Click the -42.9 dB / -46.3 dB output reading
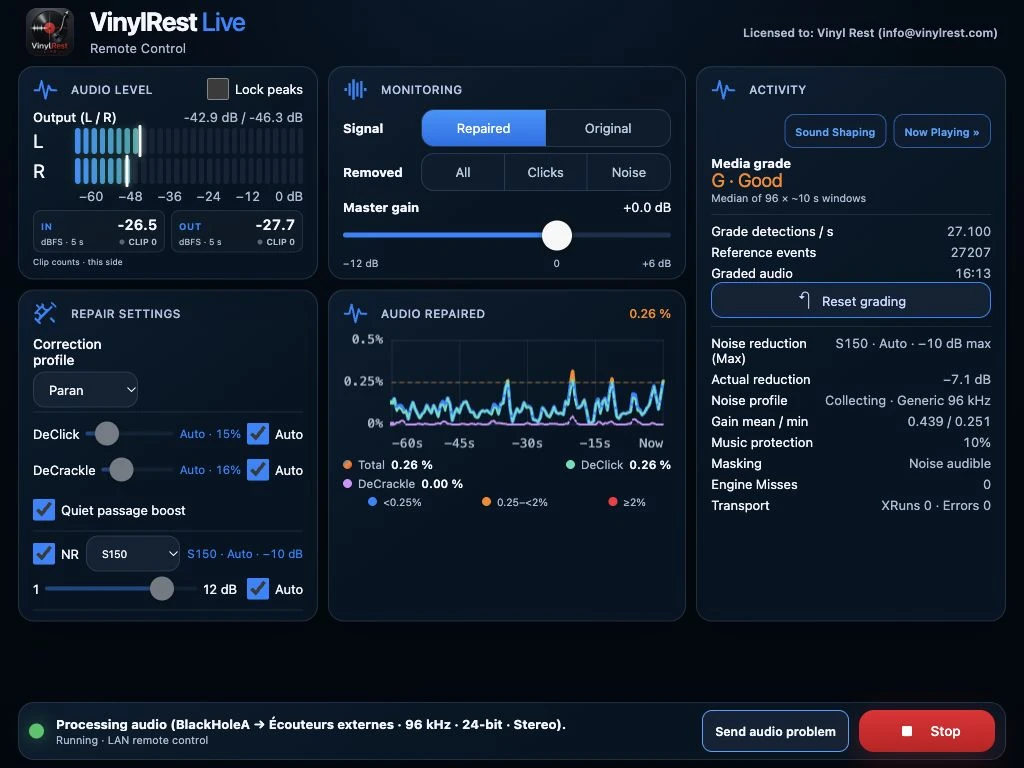 pyautogui.click(x=244, y=118)
